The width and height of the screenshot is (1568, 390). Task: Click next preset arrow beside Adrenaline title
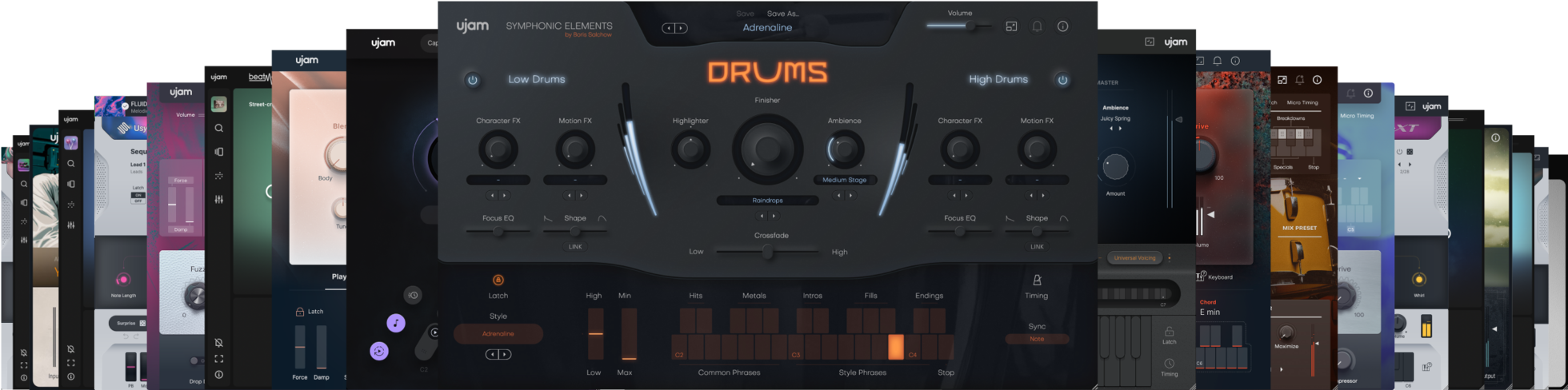coord(681,28)
